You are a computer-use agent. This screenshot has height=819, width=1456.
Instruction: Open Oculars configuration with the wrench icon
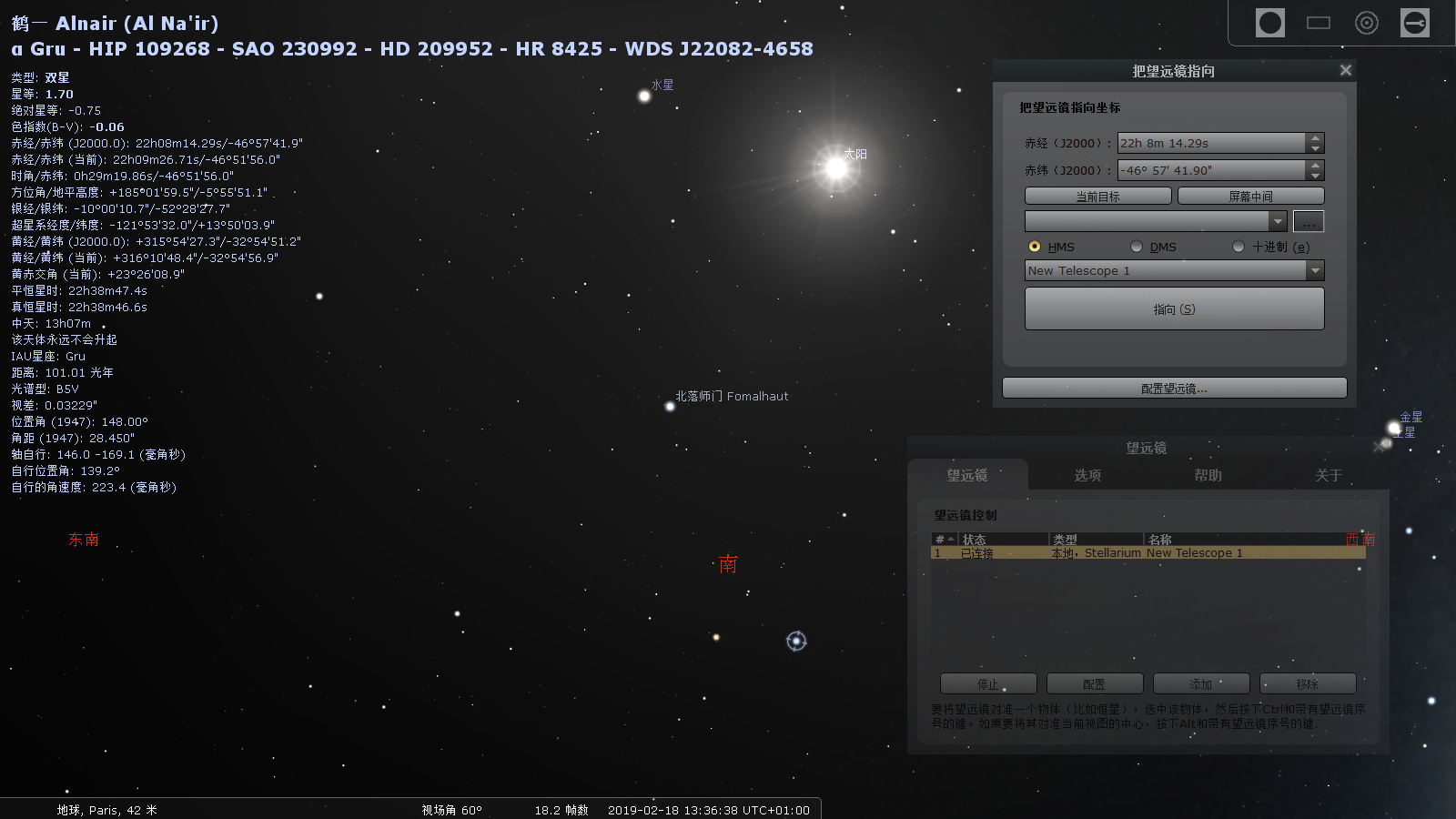[1415, 23]
